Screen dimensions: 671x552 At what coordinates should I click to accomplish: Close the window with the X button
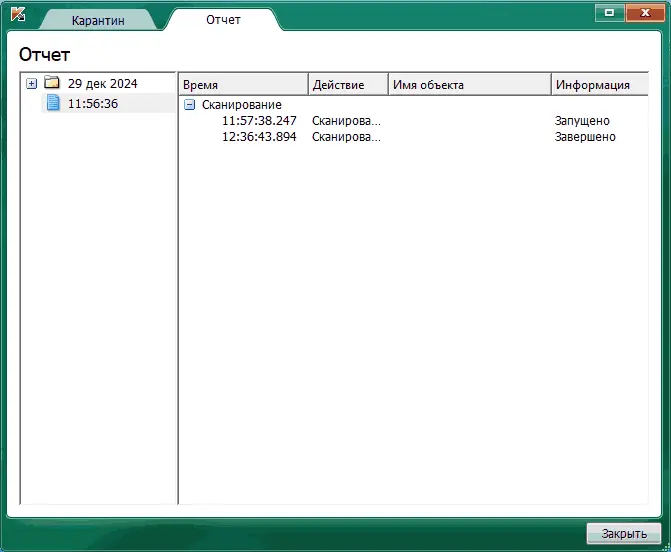coord(645,13)
